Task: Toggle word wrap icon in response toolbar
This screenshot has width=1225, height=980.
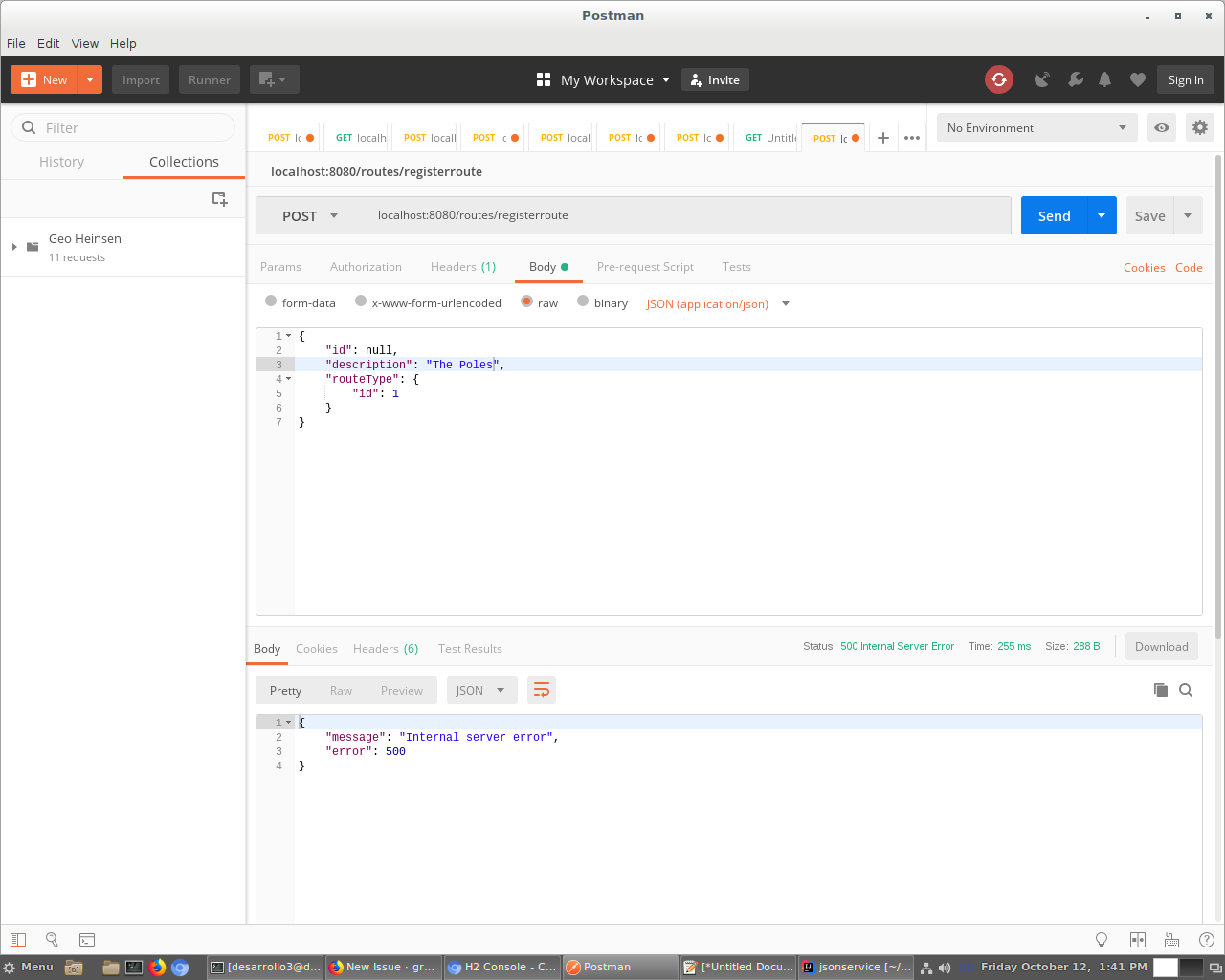Action: 542,690
